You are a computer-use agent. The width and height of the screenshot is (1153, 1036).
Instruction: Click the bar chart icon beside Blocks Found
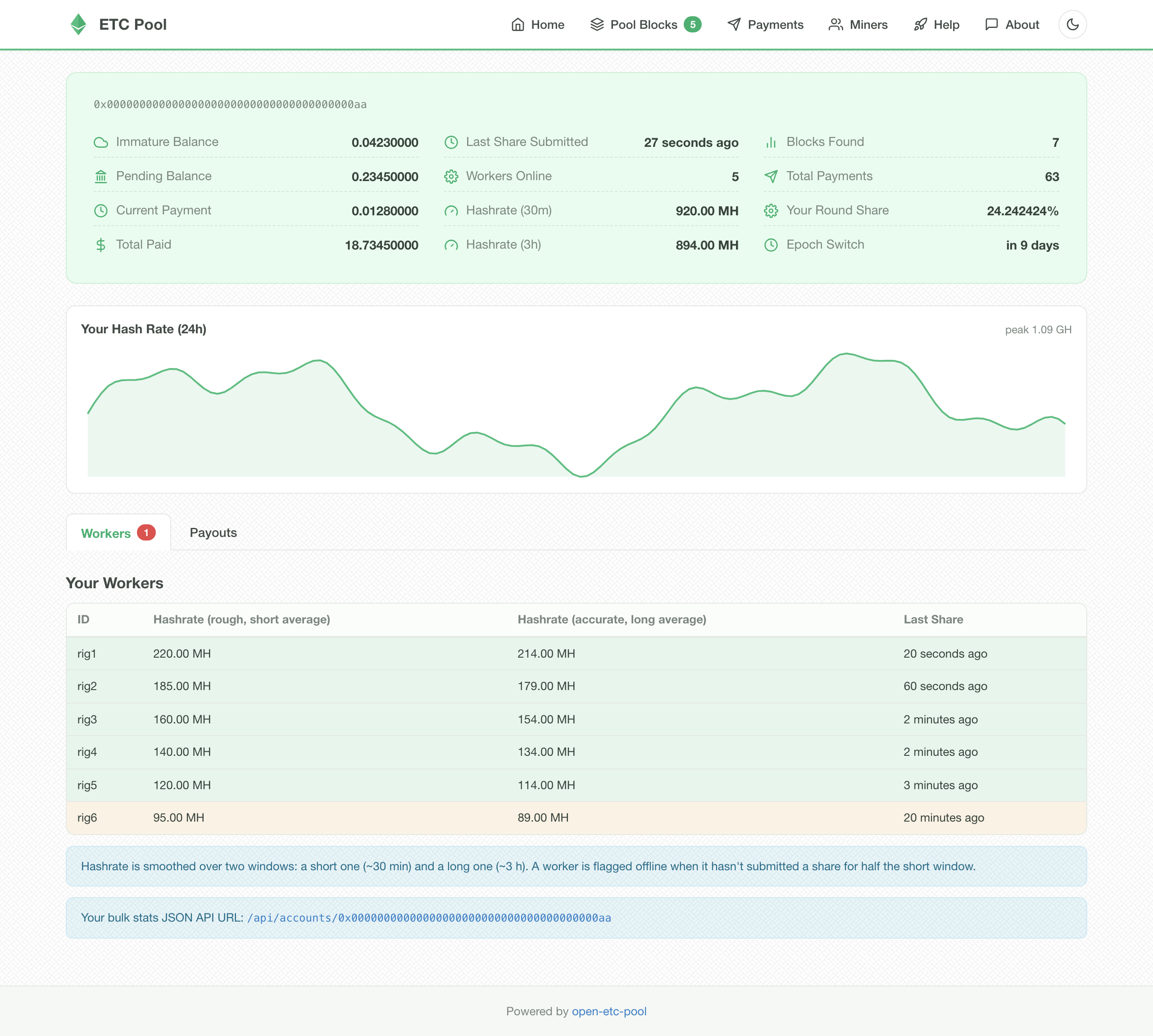(771, 142)
